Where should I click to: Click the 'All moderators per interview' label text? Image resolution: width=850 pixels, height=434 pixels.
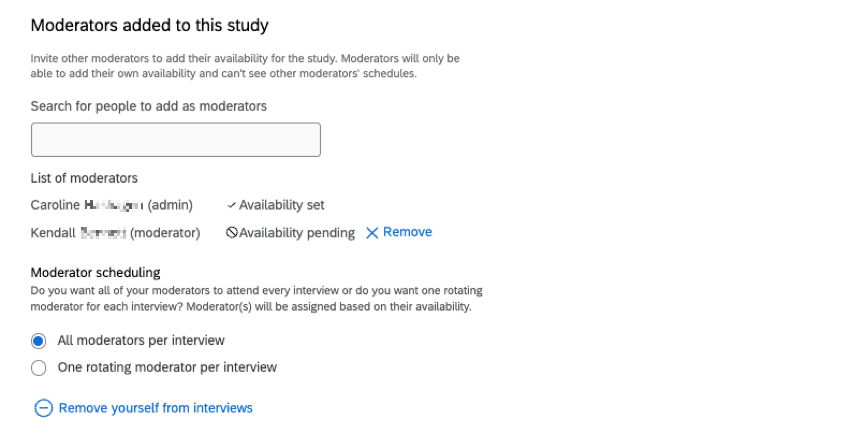141,341
